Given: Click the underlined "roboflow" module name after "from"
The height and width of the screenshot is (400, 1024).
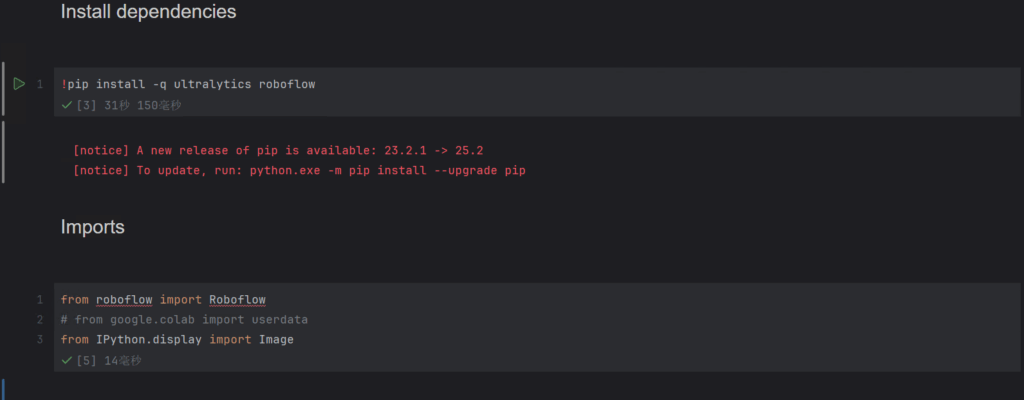Looking at the screenshot, I should coord(124,299).
